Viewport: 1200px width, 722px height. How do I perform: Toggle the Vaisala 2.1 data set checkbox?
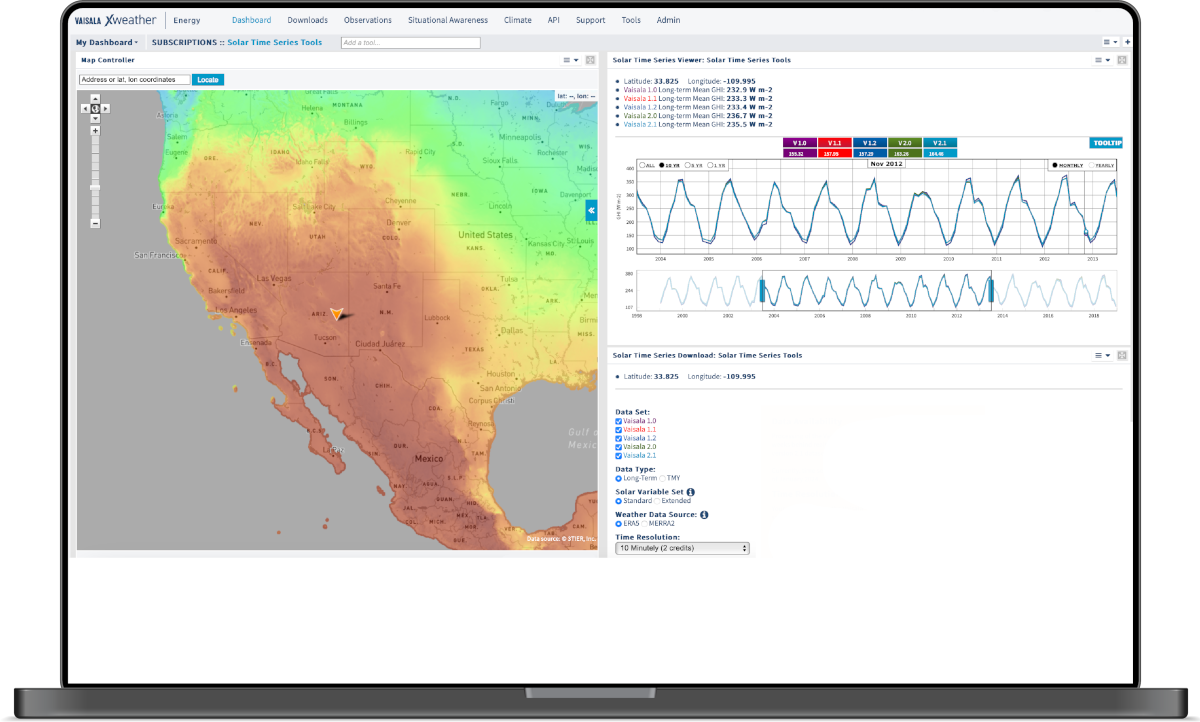click(x=618, y=455)
